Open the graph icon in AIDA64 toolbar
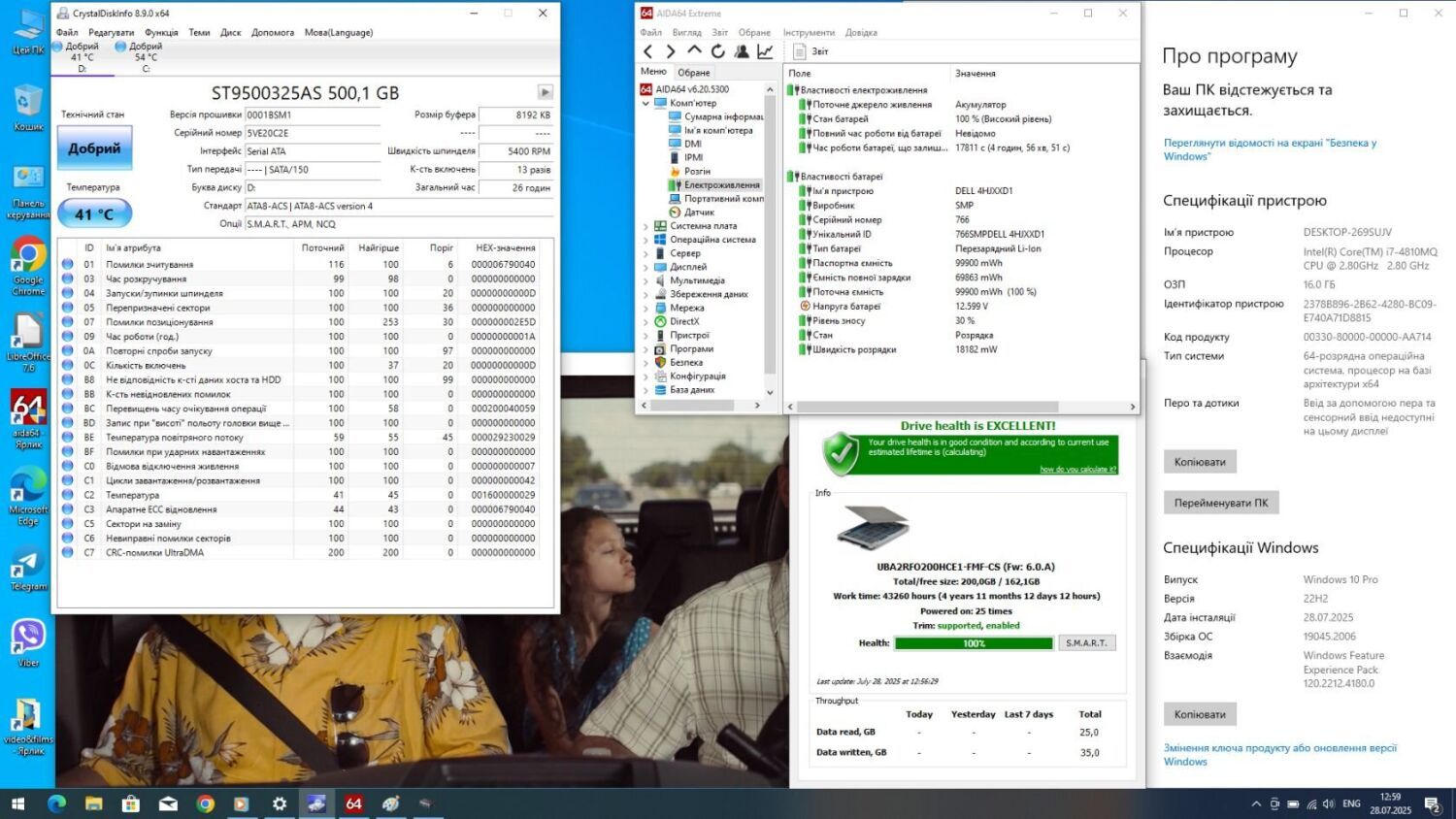Image resolution: width=1456 pixels, height=819 pixels. [x=765, y=51]
